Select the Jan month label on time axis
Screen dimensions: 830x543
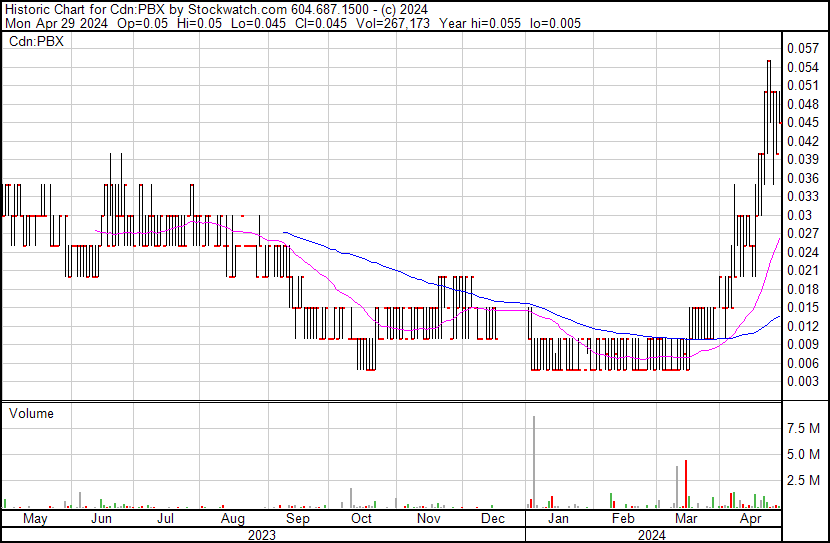click(558, 519)
